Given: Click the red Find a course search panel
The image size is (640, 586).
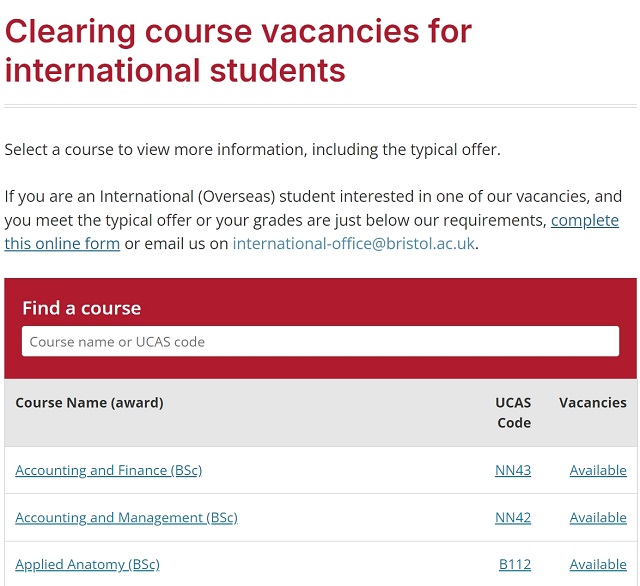Looking at the screenshot, I should (320, 329).
